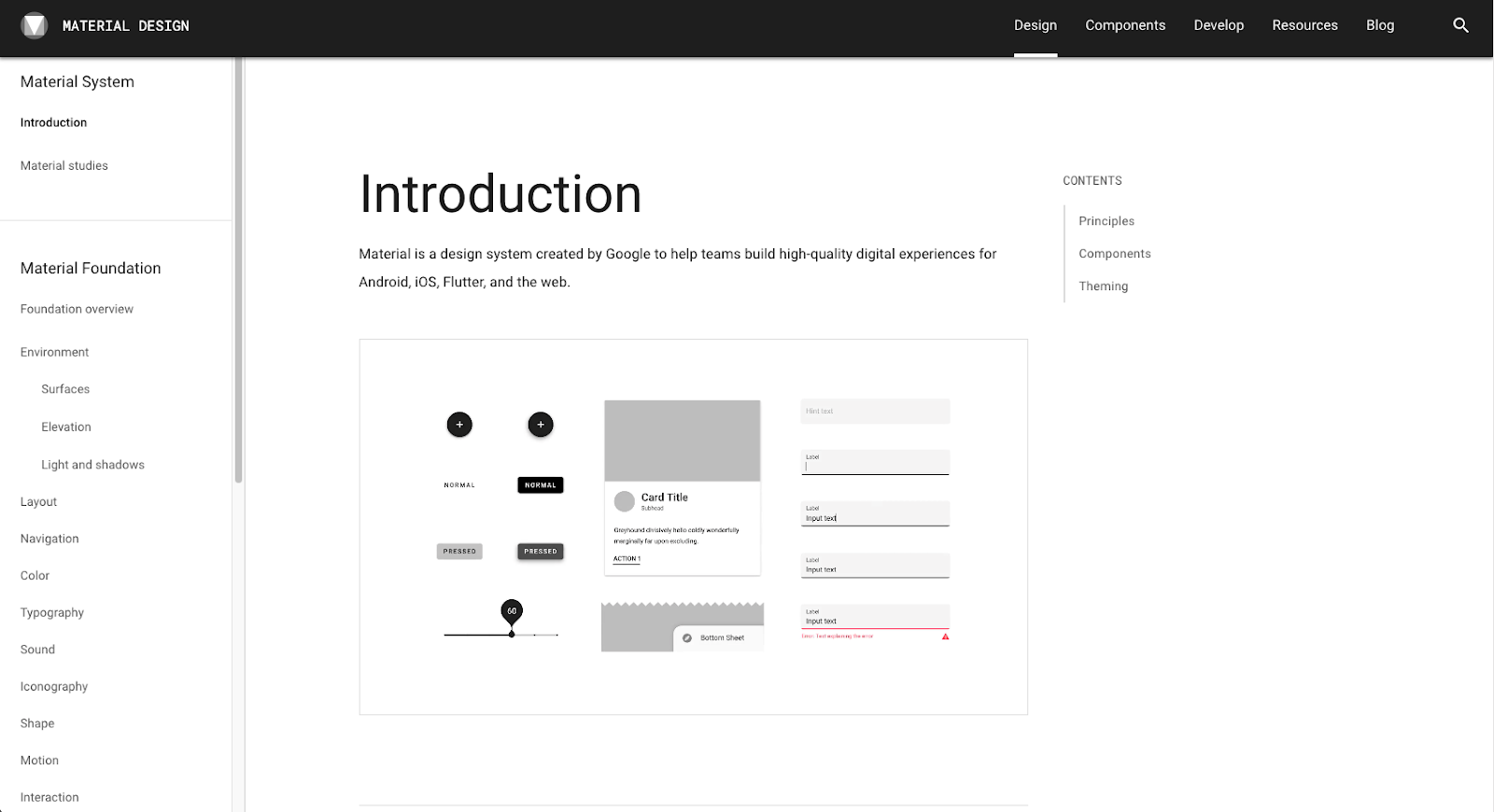The height and width of the screenshot is (812, 1494).
Task: Open the Interaction section
Action: (49, 797)
